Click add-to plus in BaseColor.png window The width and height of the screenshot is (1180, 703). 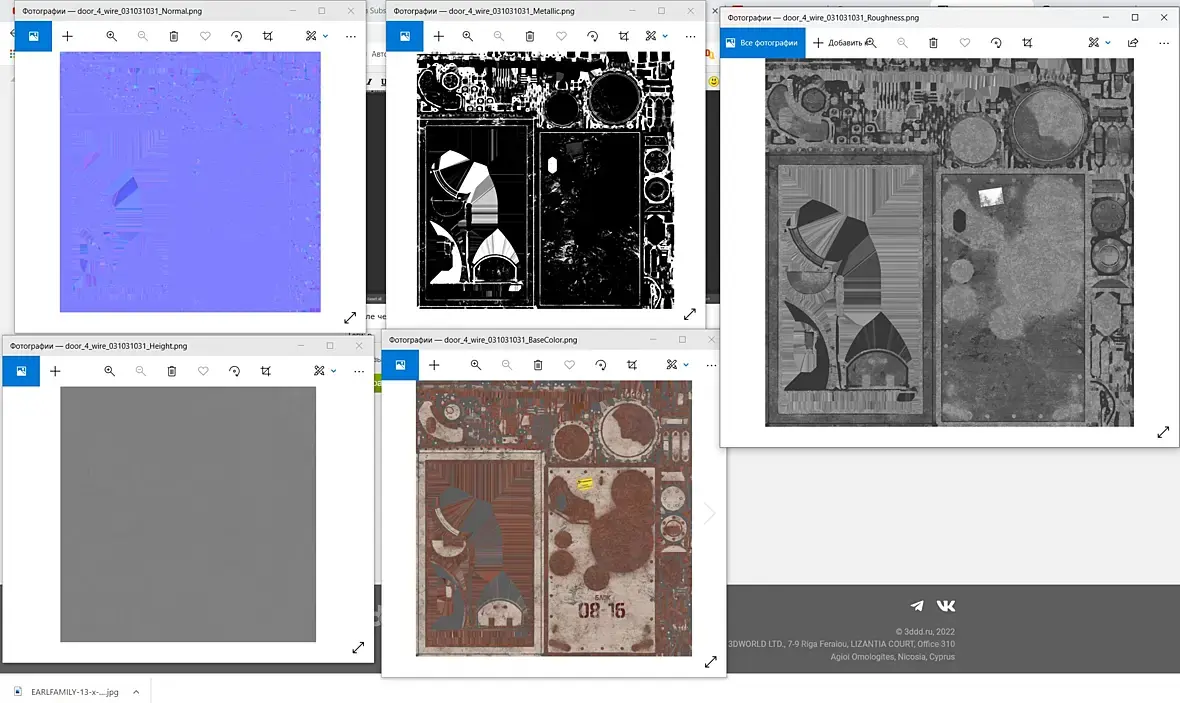tap(434, 365)
